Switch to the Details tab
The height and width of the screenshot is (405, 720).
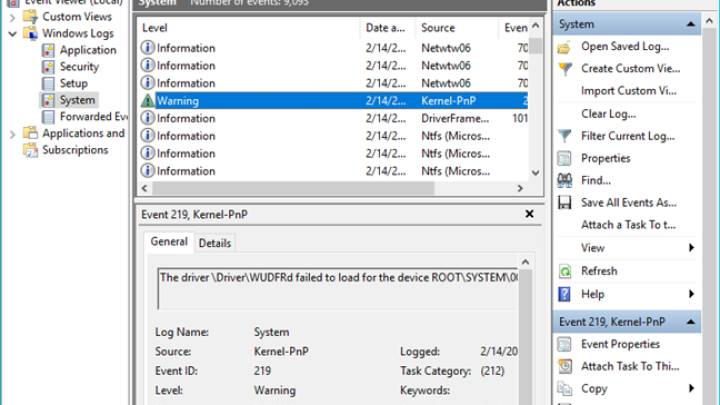point(214,243)
